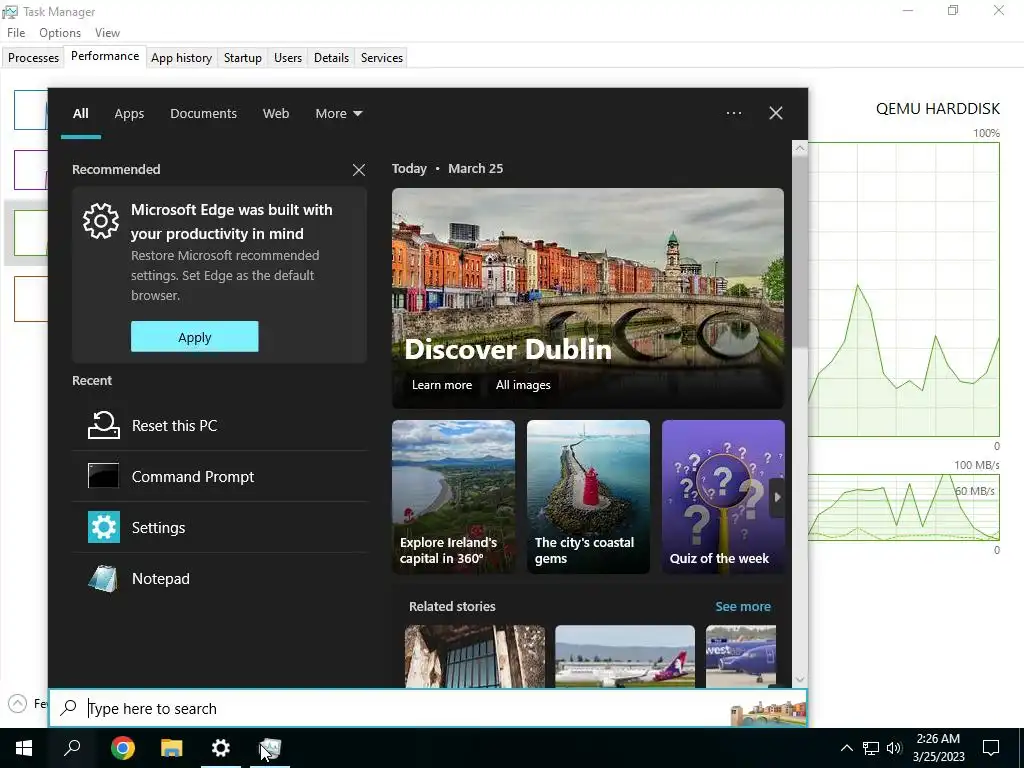
Task: Click All images on Discover Dublin
Action: coord(522,385)
